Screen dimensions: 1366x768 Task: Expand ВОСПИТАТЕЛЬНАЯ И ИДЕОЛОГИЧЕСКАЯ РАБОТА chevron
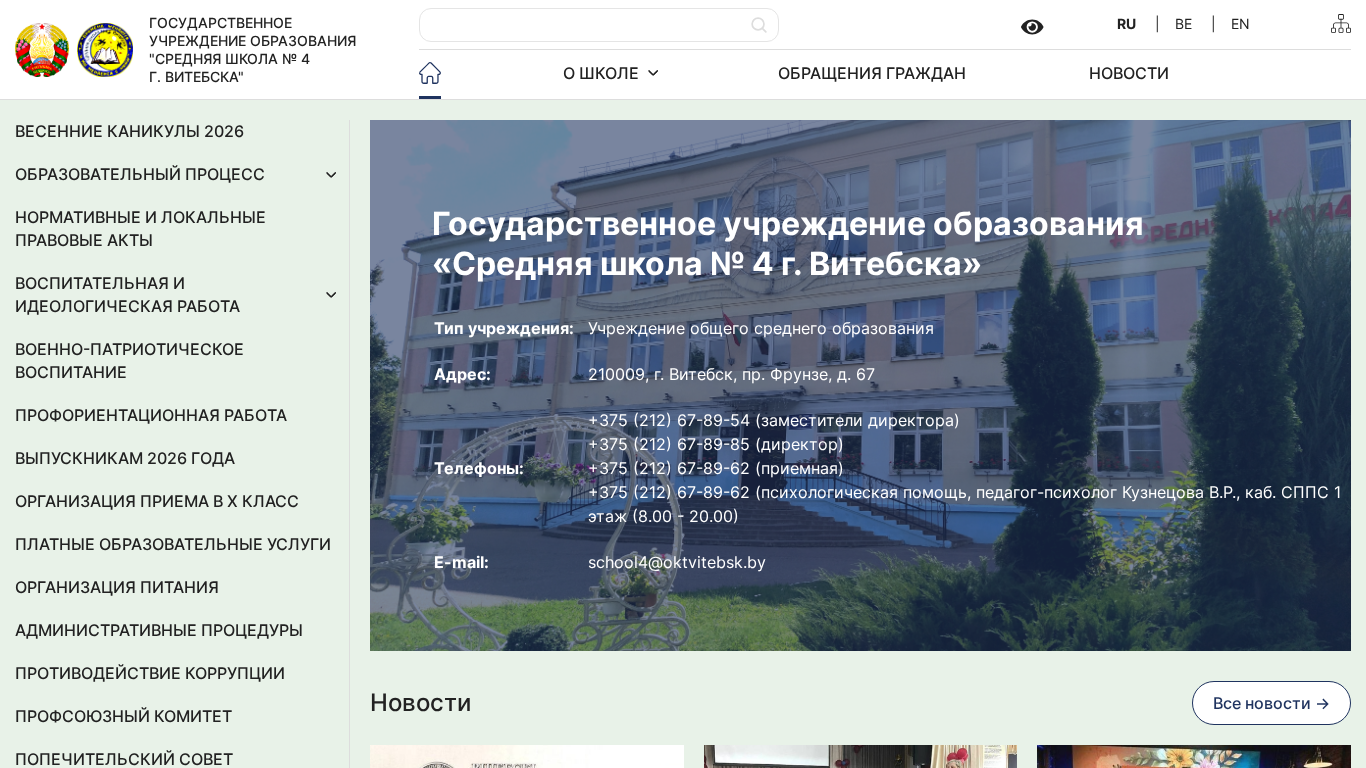tap(331, 295)
